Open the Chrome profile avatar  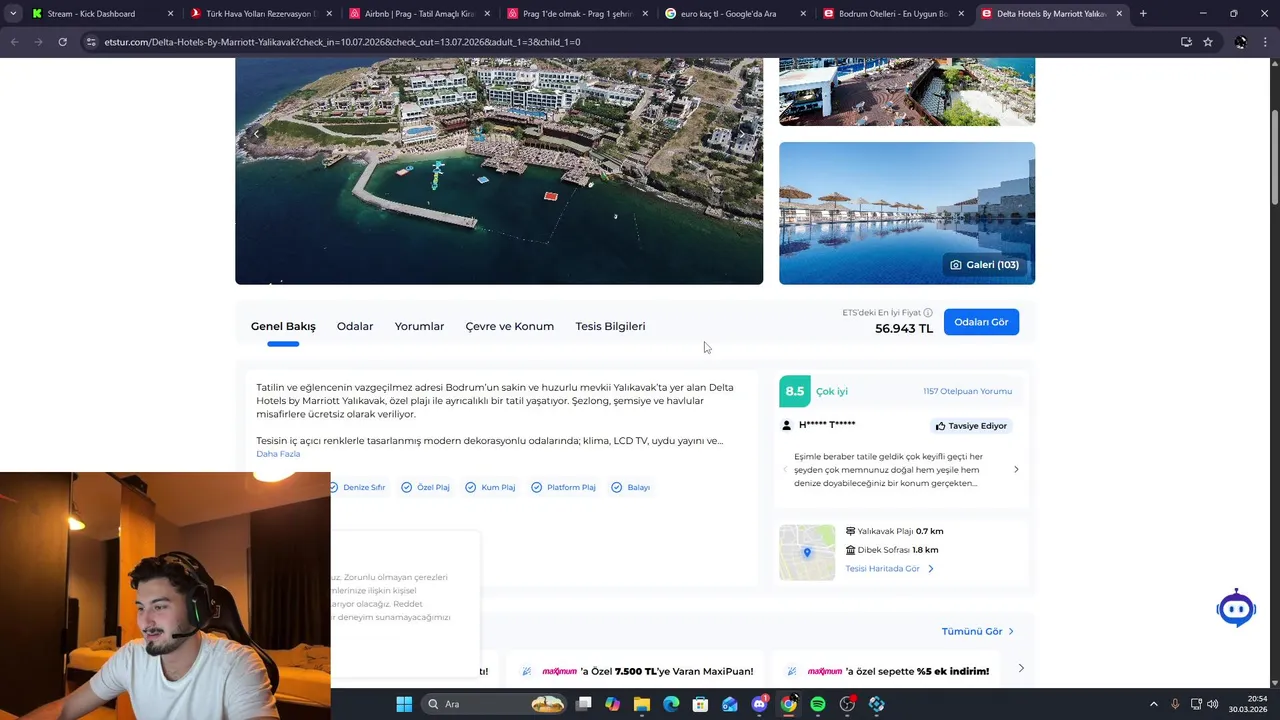pos(1241,42)
